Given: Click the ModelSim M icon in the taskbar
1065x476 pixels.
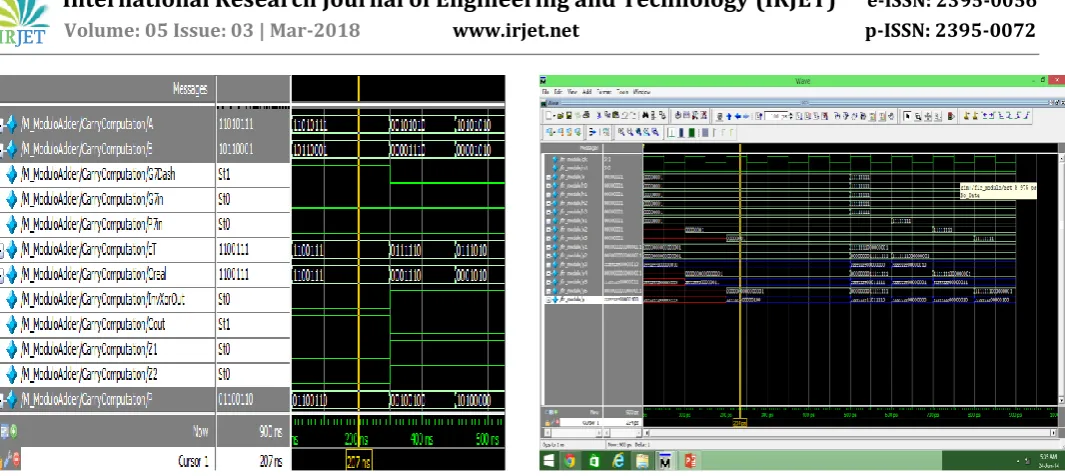Looking at the screenshot, I should pos(665,461).
